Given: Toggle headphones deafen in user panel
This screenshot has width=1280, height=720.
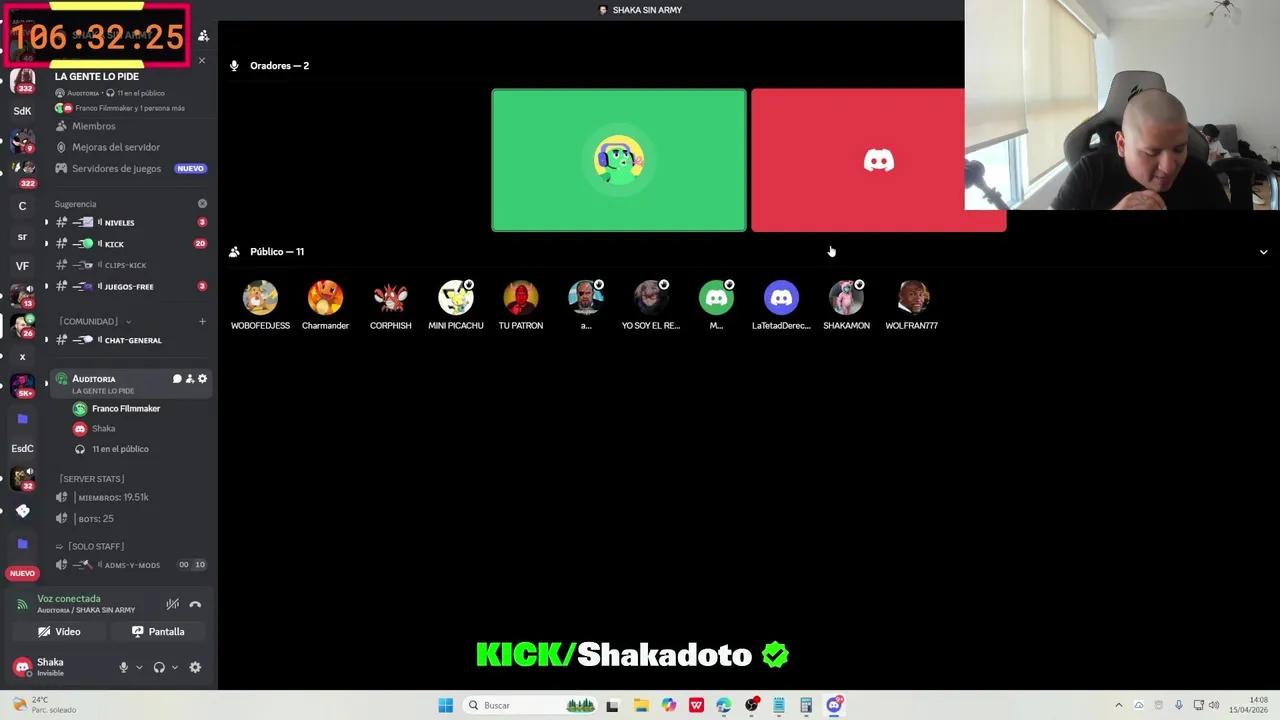Looking at the screenshot, I should pos(159,667).
